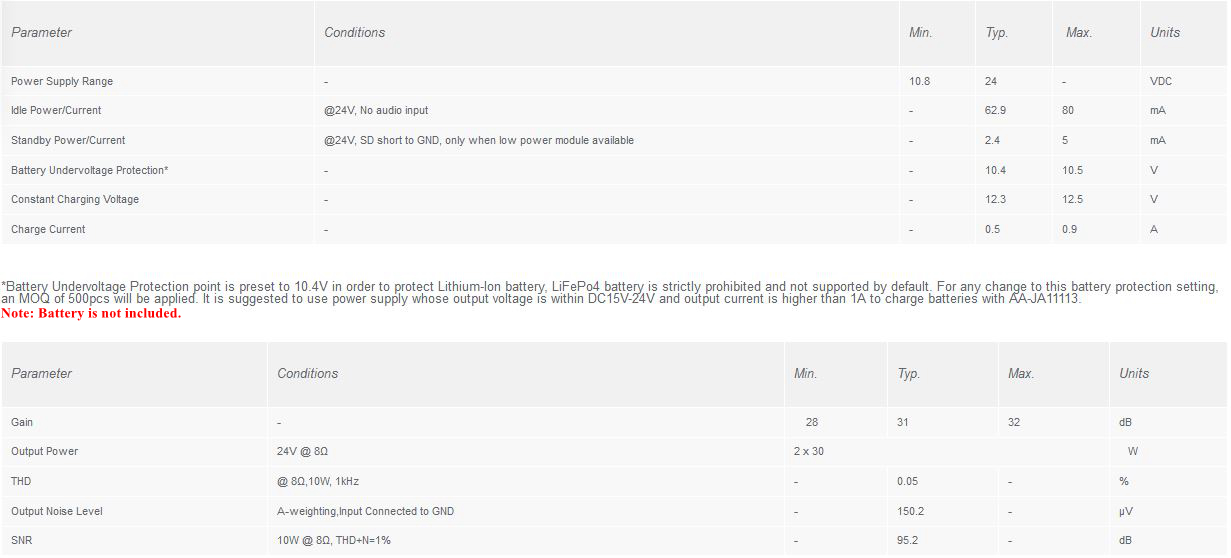Click the "Constant Charging Voltage" label
The width and height of the screenshot is (1231, 558).
click(75, 199)
